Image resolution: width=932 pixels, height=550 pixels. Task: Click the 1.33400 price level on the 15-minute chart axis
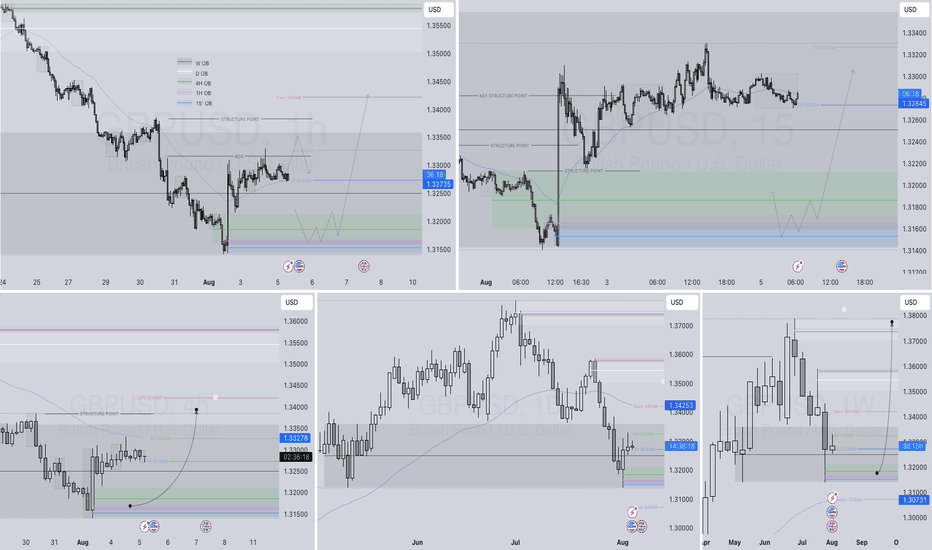click(914, 33)
